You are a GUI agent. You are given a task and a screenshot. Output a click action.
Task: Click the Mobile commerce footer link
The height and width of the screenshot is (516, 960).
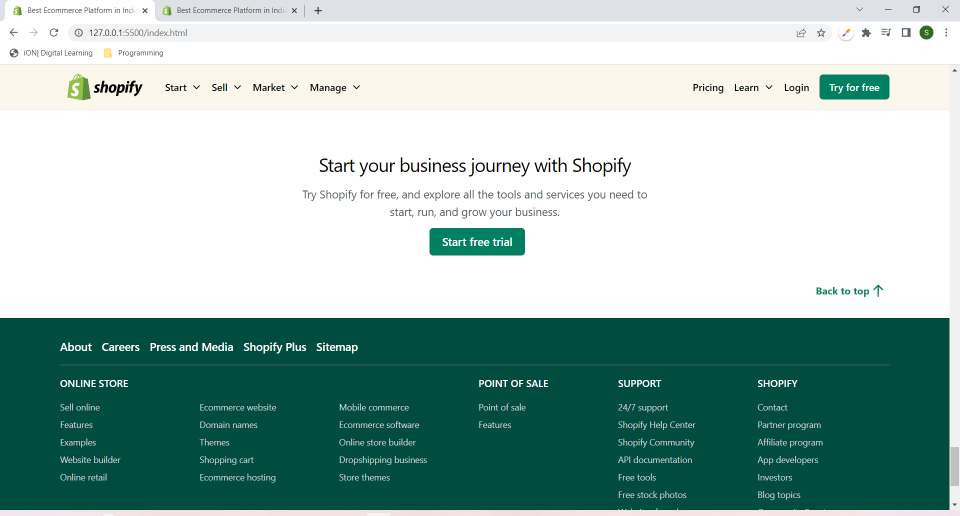click(x=374, y=407)
